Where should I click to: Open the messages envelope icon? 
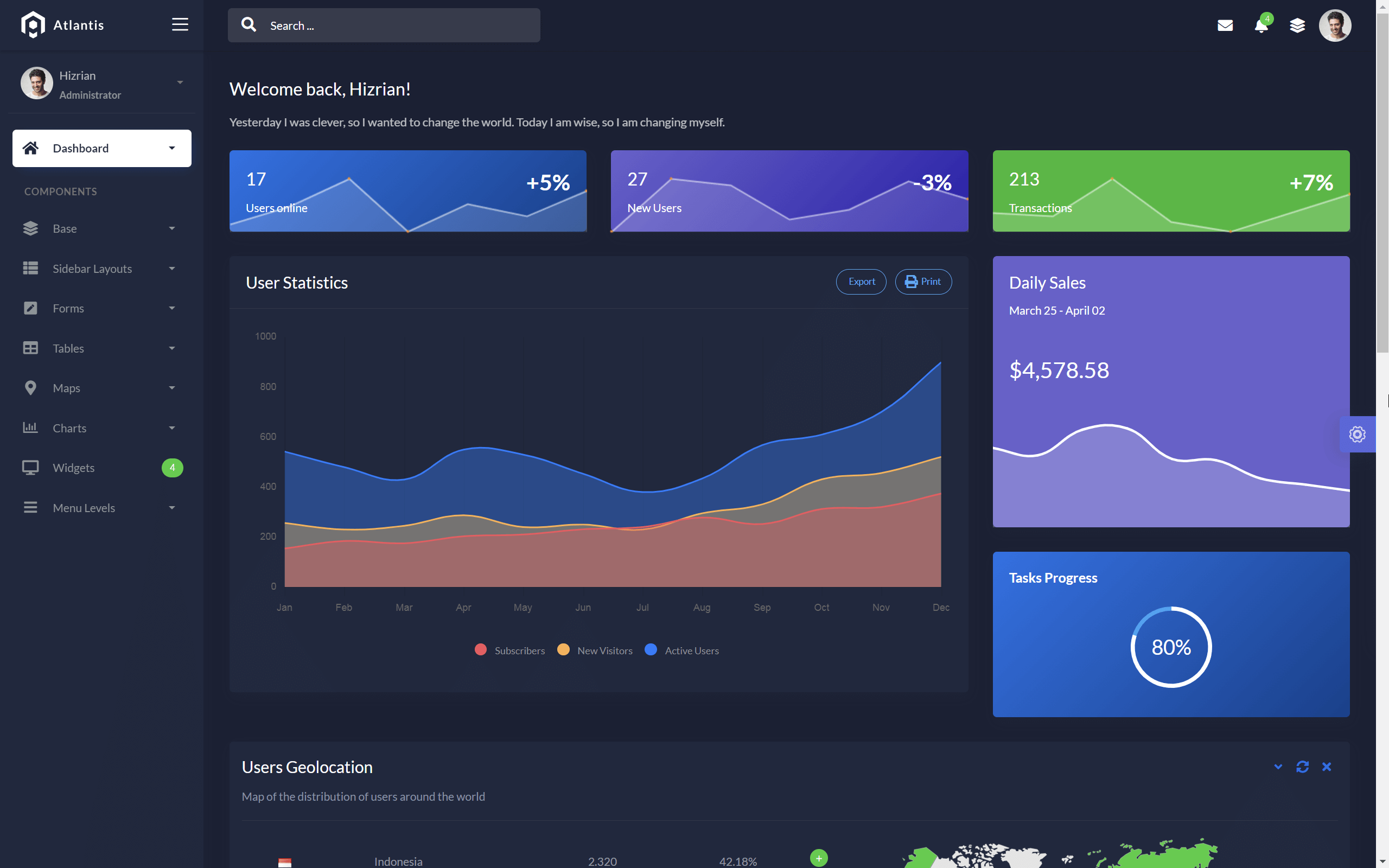click(1226, 25)
